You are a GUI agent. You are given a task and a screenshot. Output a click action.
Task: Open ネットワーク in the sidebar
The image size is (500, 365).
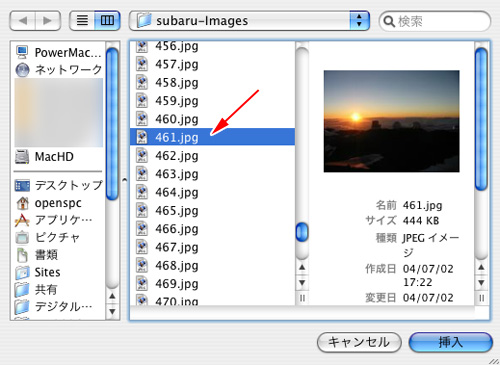(59, 70)
